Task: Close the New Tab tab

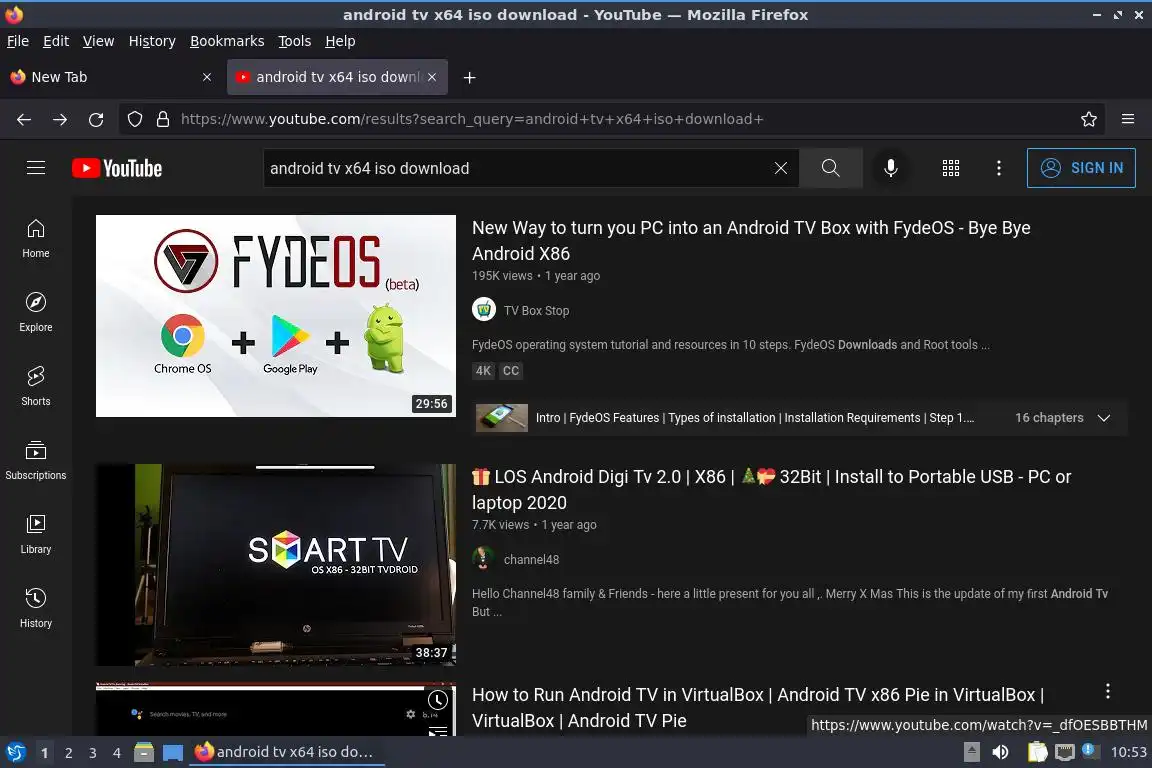Action: (207, 77)
